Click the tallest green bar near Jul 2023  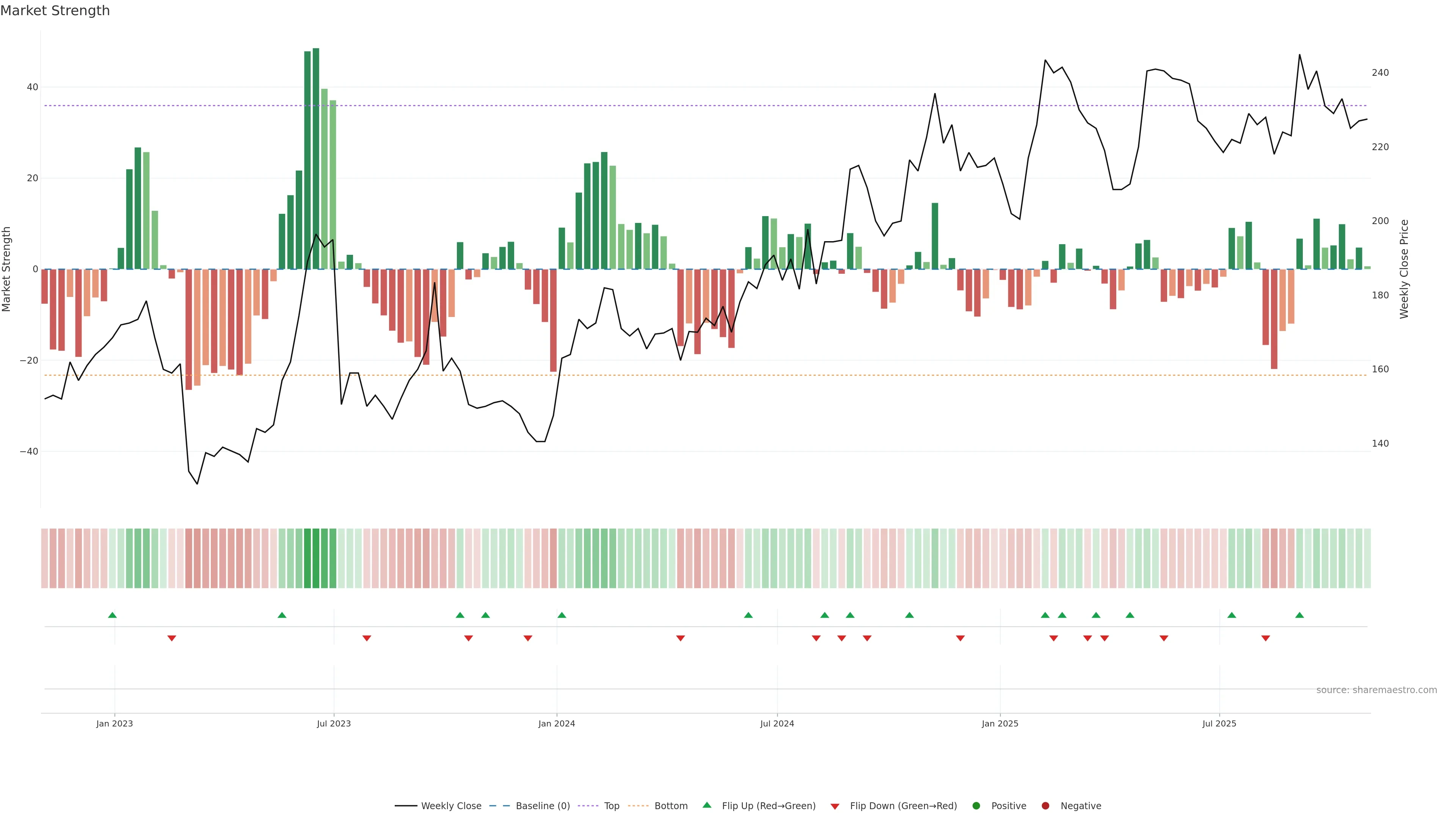tap(316, 158)
